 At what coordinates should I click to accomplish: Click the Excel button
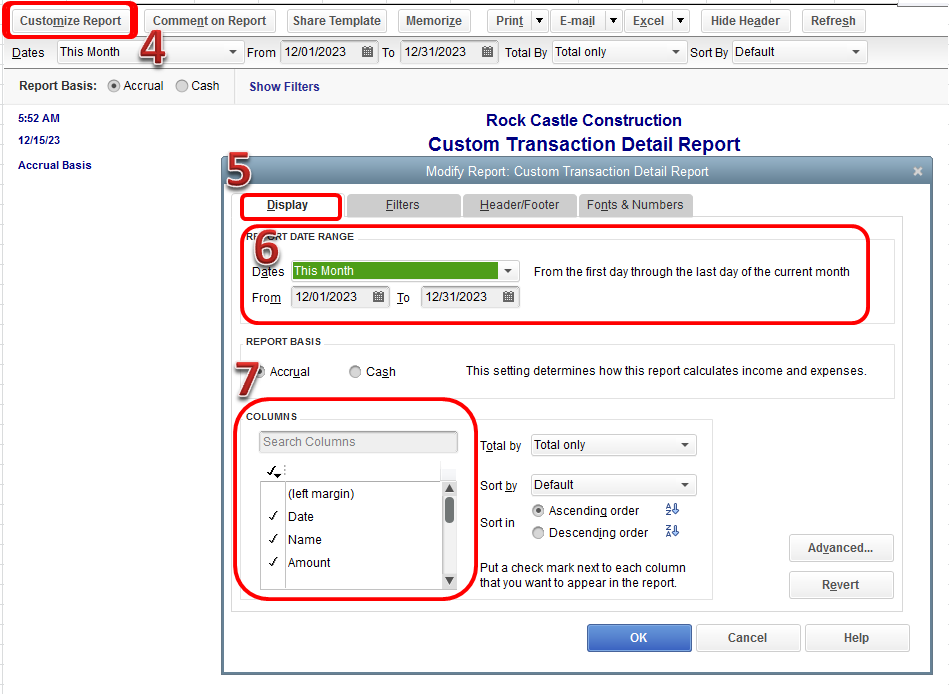tap(648, 21)
